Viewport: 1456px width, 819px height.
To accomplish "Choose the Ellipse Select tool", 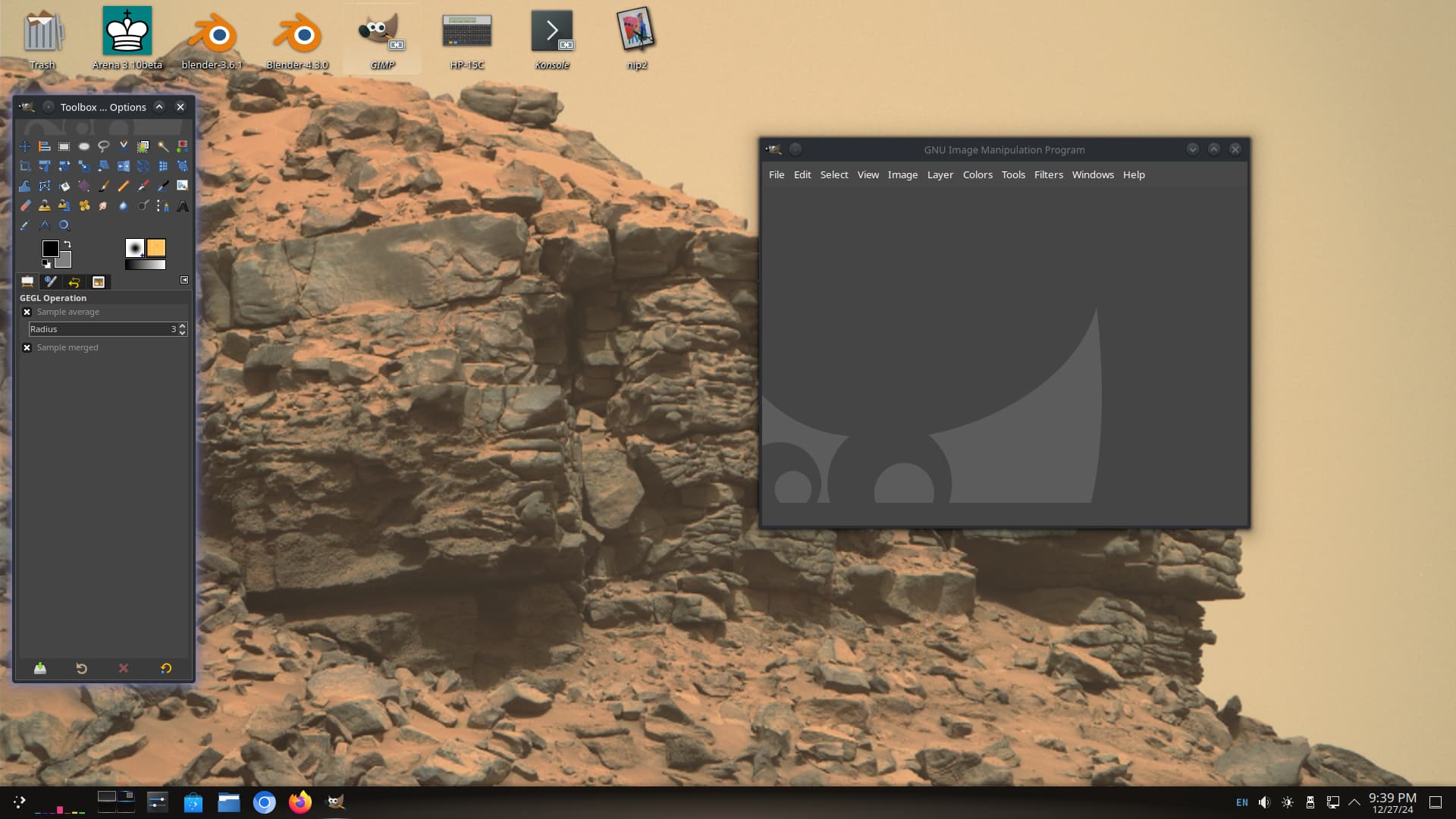I will (84, 146).
